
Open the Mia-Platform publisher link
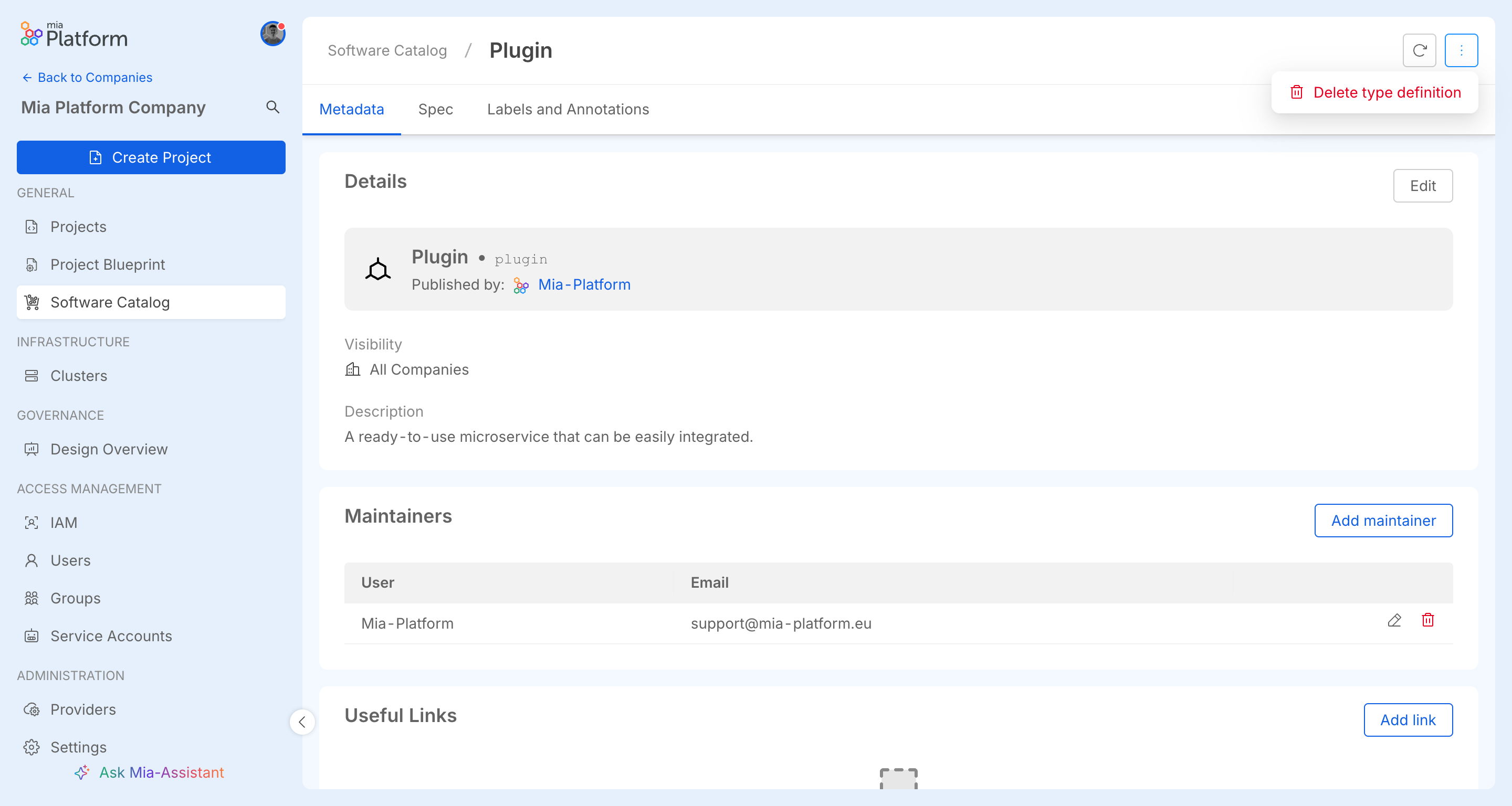coord(584,284)
